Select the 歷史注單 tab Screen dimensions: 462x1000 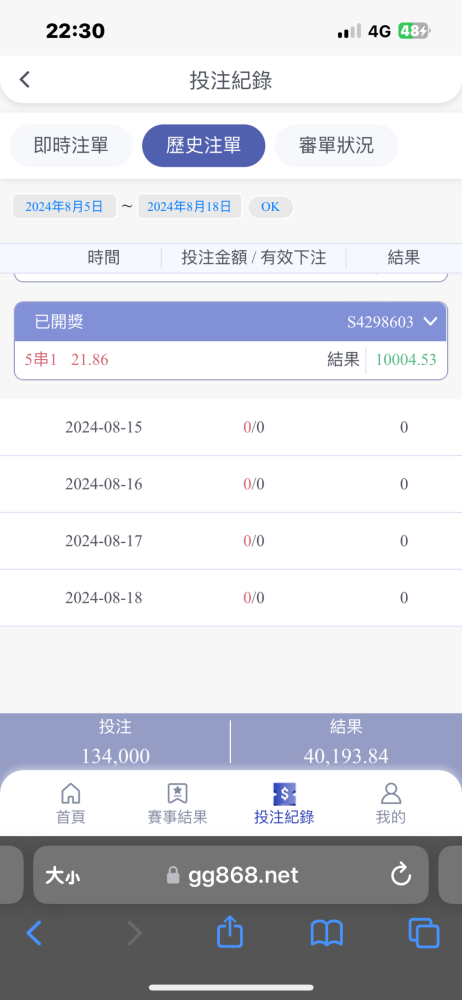click(x=204, y=145)
